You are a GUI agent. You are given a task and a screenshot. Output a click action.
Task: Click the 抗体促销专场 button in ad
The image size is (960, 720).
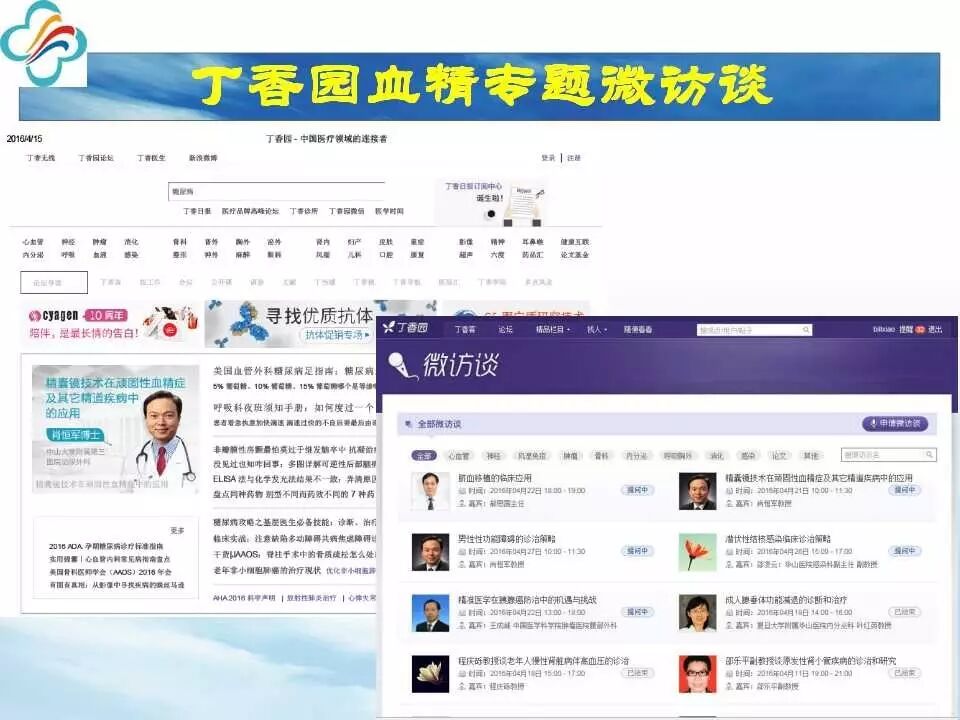[x=337, y=335]
